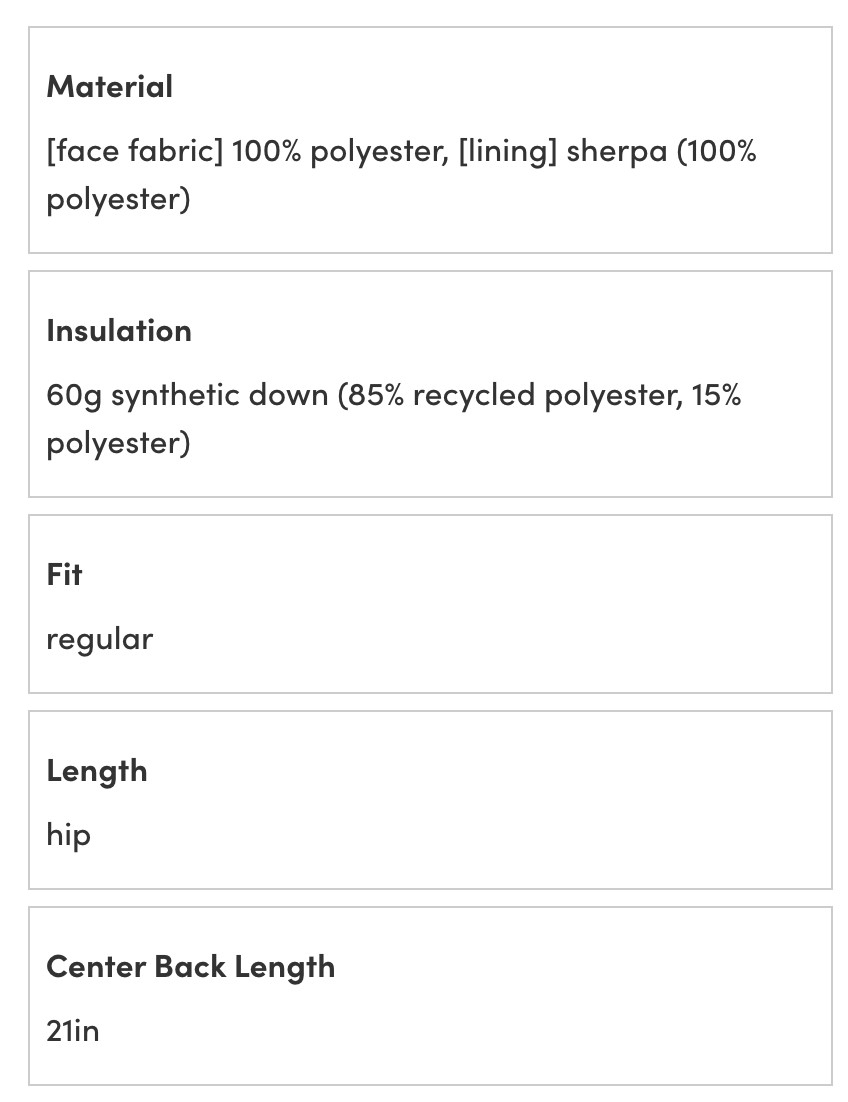Select the 'hip' length value
This screenshot has height=1102, width=848.
(x=68, y=836)
